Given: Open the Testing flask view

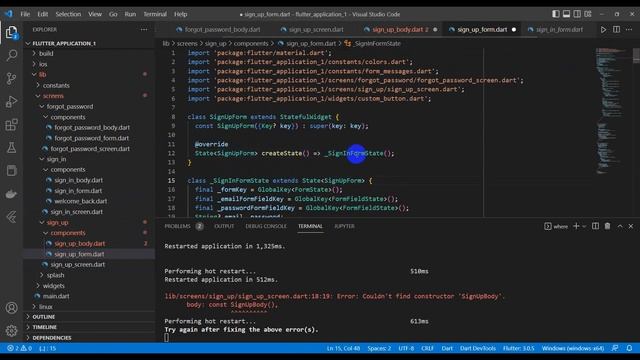Looking at the screenshot, I should point(11,147).
